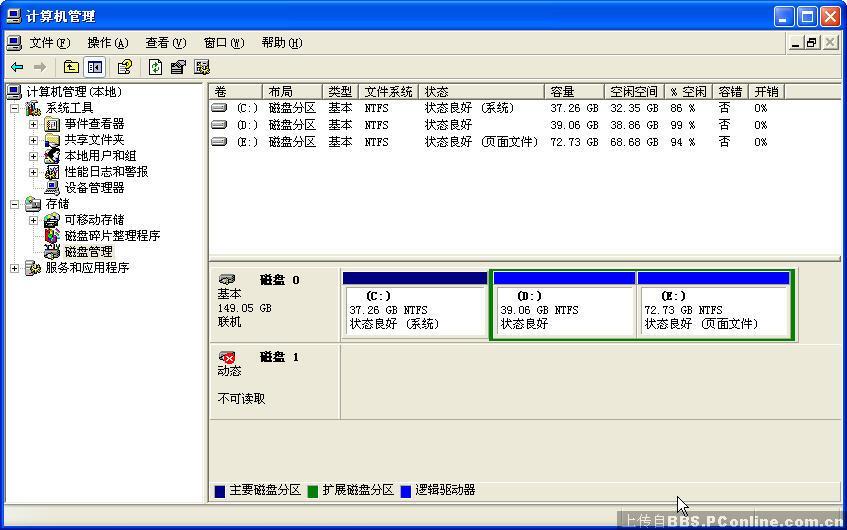Restore the inner MDI child window
This screenshot has height=530, width=847.
(812, 43)
